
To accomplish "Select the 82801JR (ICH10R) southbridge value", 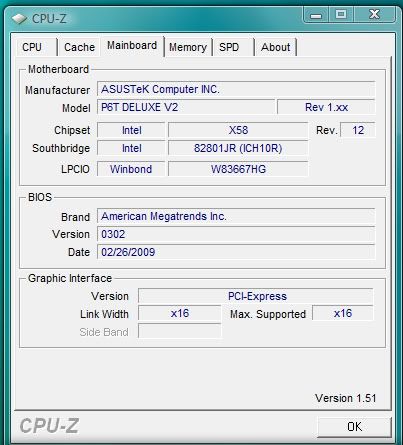I will pyautogui.click(x=238, y=148).
